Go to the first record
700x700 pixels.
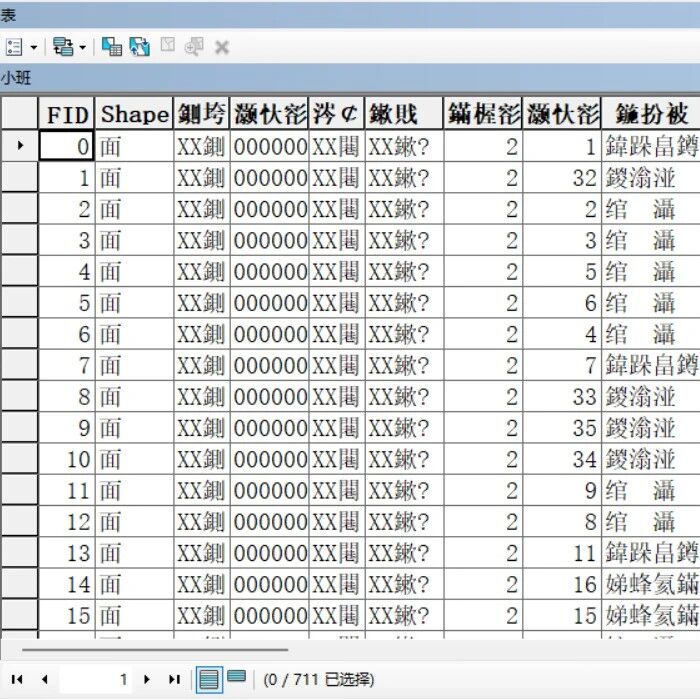[17, 679]
